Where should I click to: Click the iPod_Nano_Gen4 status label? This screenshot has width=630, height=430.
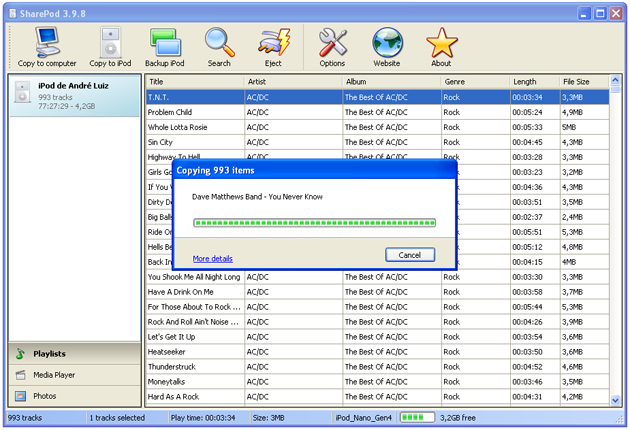pyautogui.click(x=364, y=418)
